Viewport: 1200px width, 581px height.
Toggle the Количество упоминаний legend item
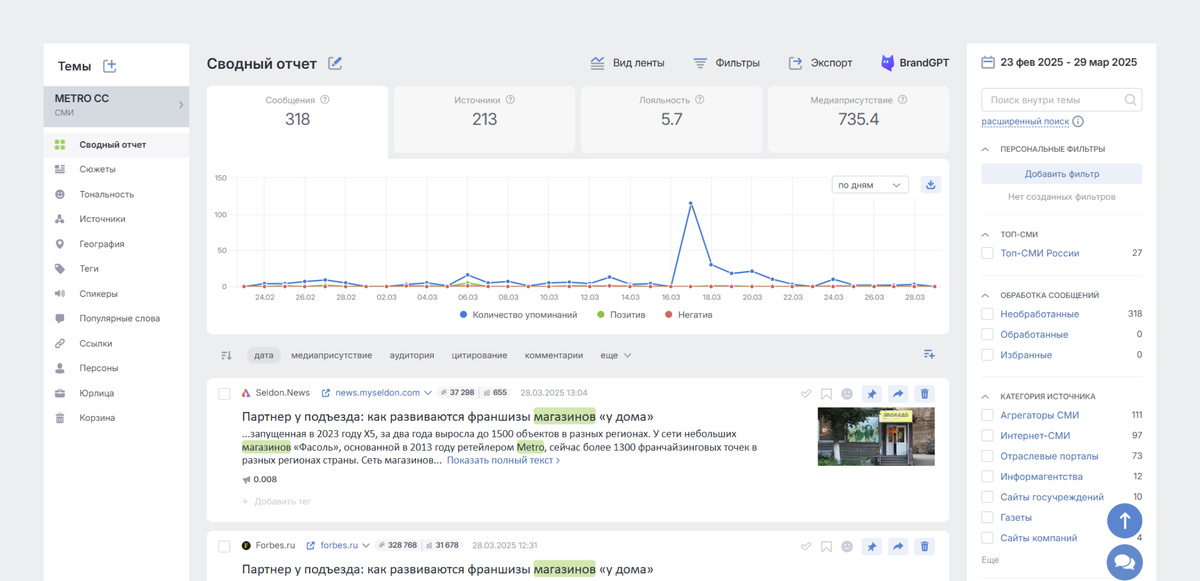tap(518, 314)
